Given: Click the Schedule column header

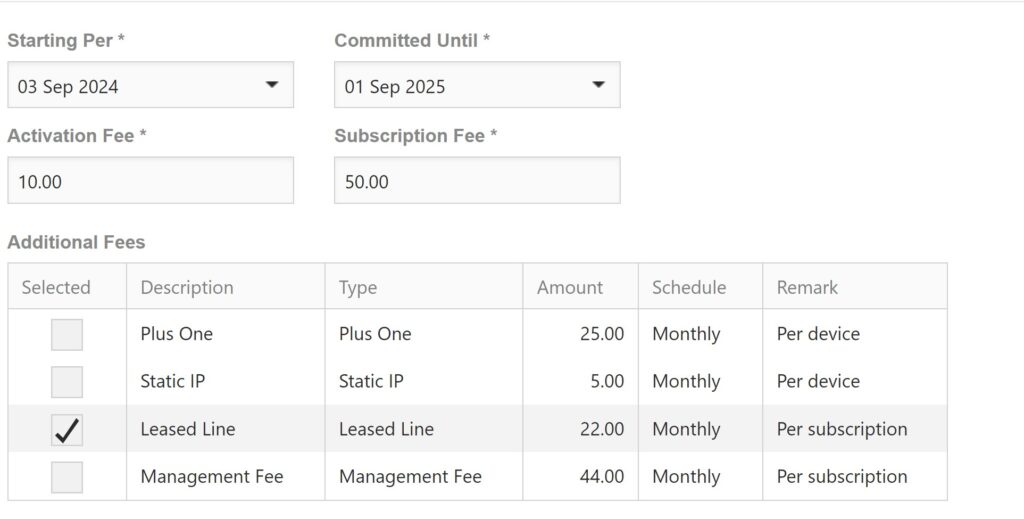Looking at the screenshot, I should click(689, 287).
